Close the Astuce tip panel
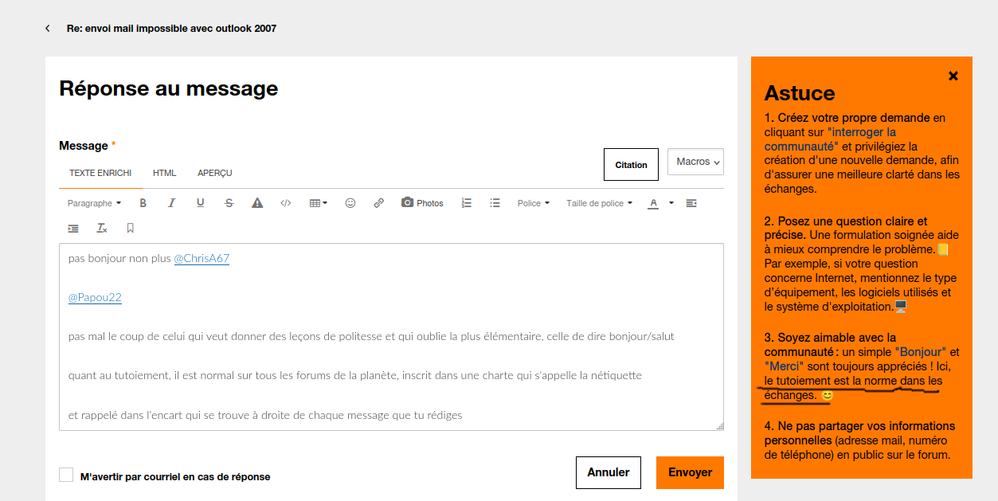 [x=953, y=76]
